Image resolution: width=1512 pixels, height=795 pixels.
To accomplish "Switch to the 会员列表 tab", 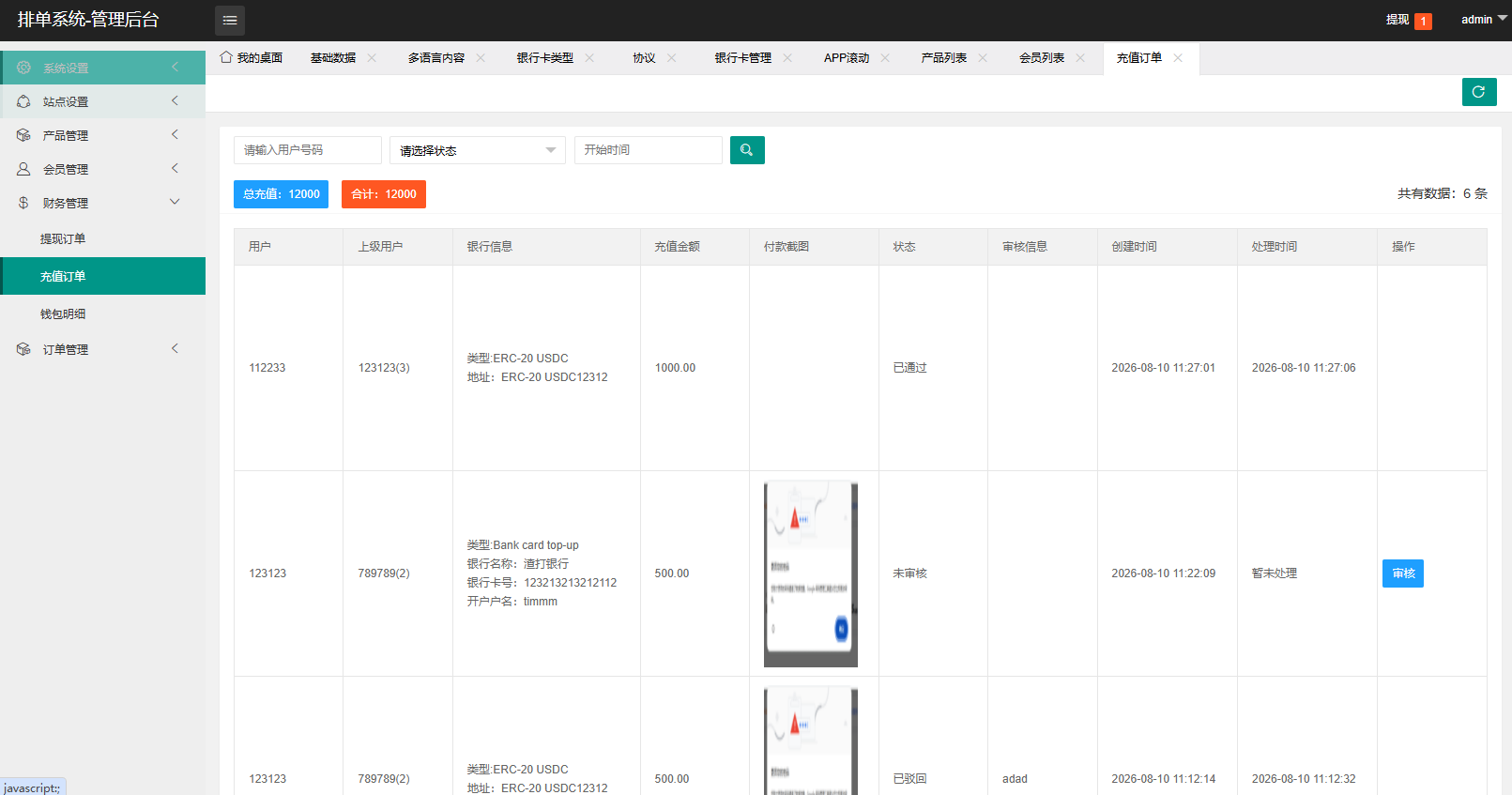I will 1042,58.
